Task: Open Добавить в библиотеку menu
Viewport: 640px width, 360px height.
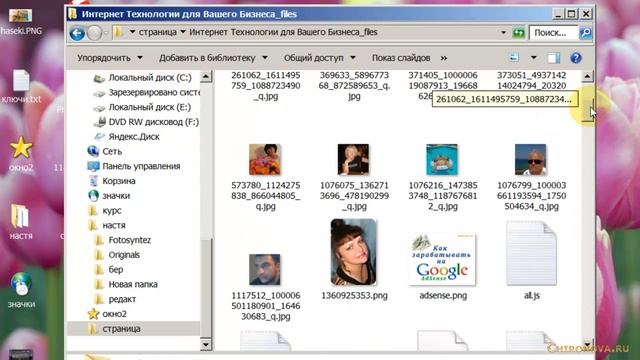Action: (x=213, y=58)
